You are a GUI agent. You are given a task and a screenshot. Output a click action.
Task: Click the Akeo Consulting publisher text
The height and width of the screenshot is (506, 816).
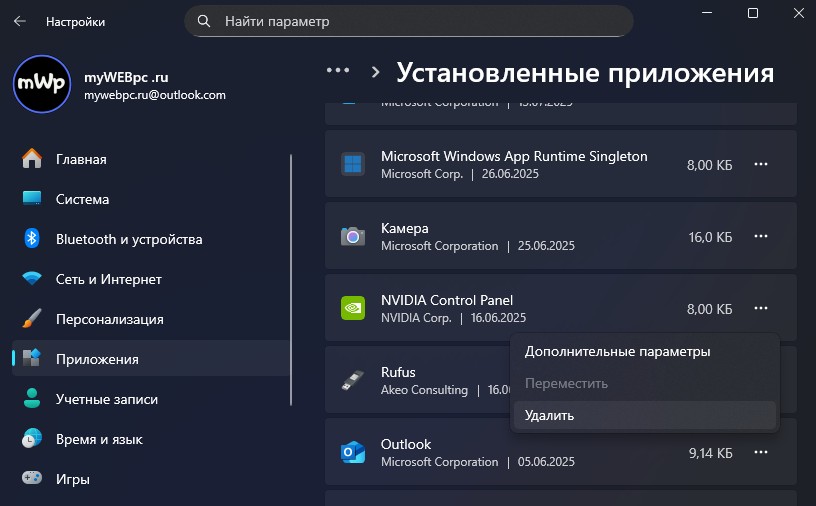[x=424, y=390]
